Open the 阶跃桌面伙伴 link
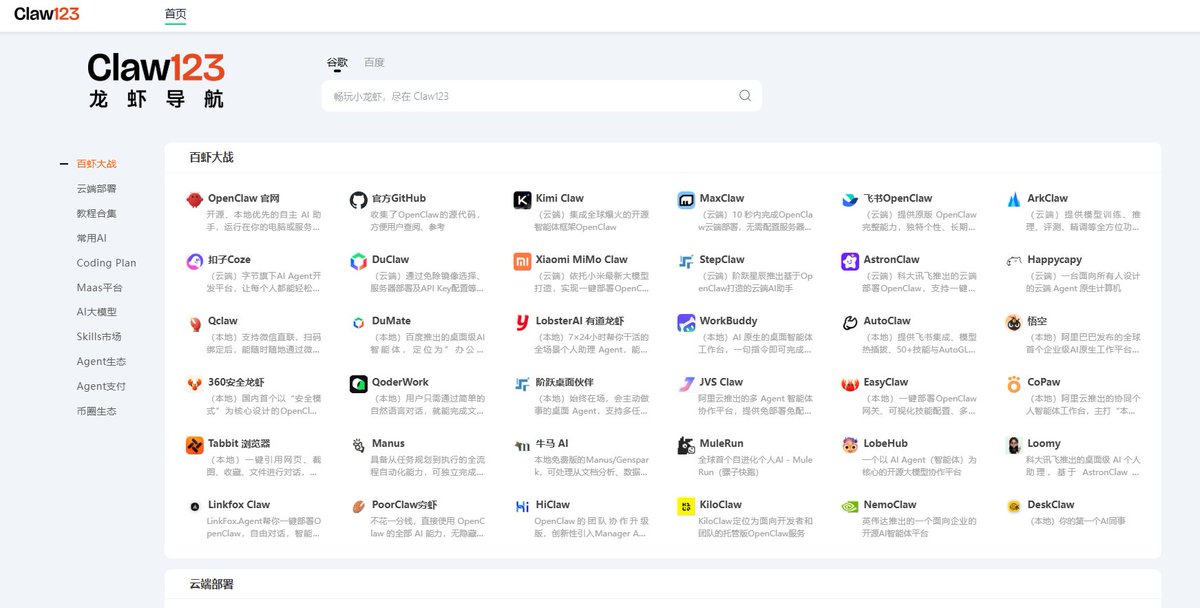1200x608 pixels. pyautogui.click(x=565, y=383)
